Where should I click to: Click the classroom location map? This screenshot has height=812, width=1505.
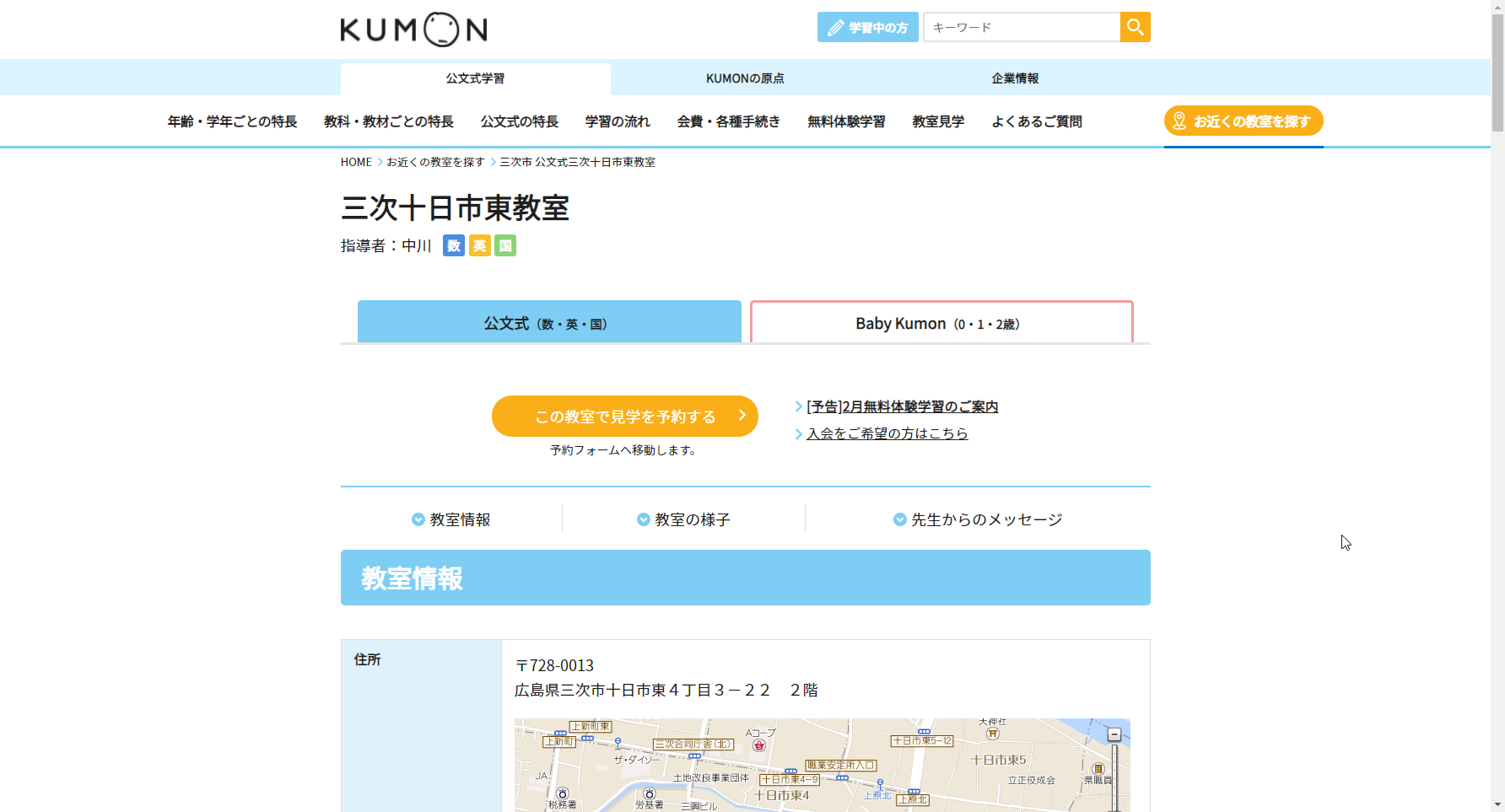click(823, 765)
